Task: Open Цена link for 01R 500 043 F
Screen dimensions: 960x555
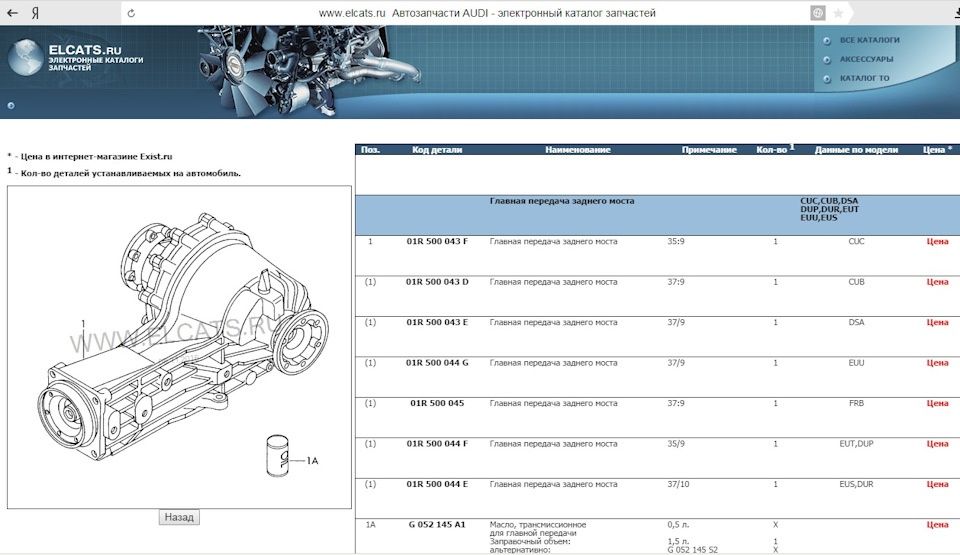Action: click(x=937, y=241)
